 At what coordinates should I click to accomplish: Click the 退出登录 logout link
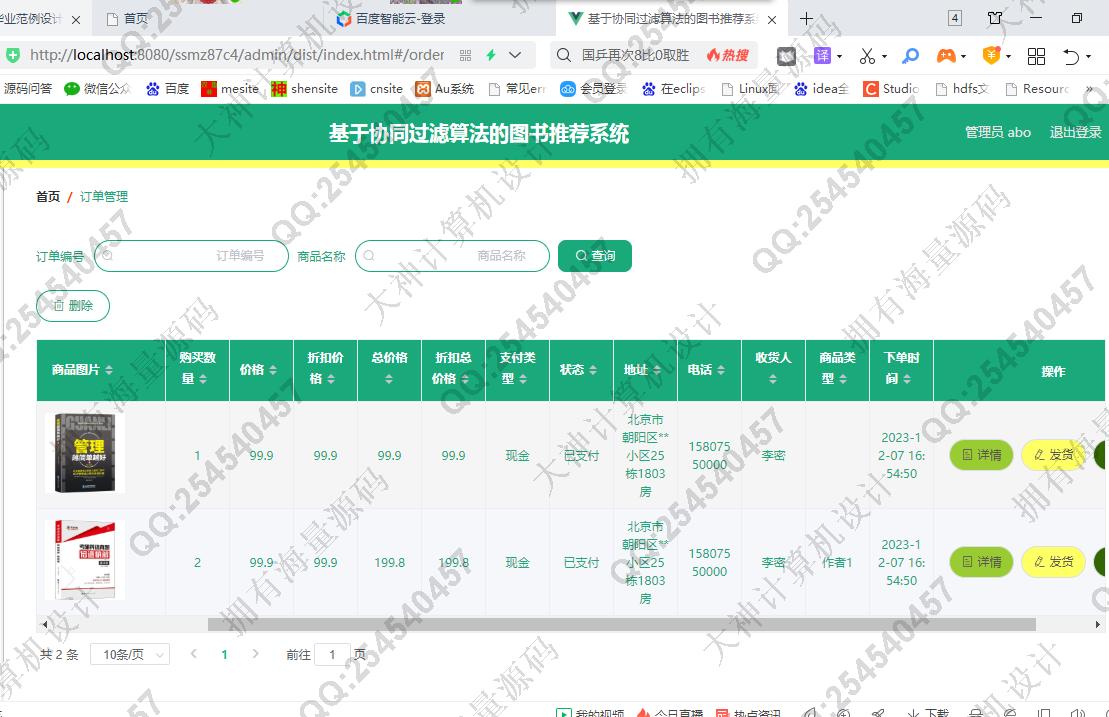[x=1075, y=132]
